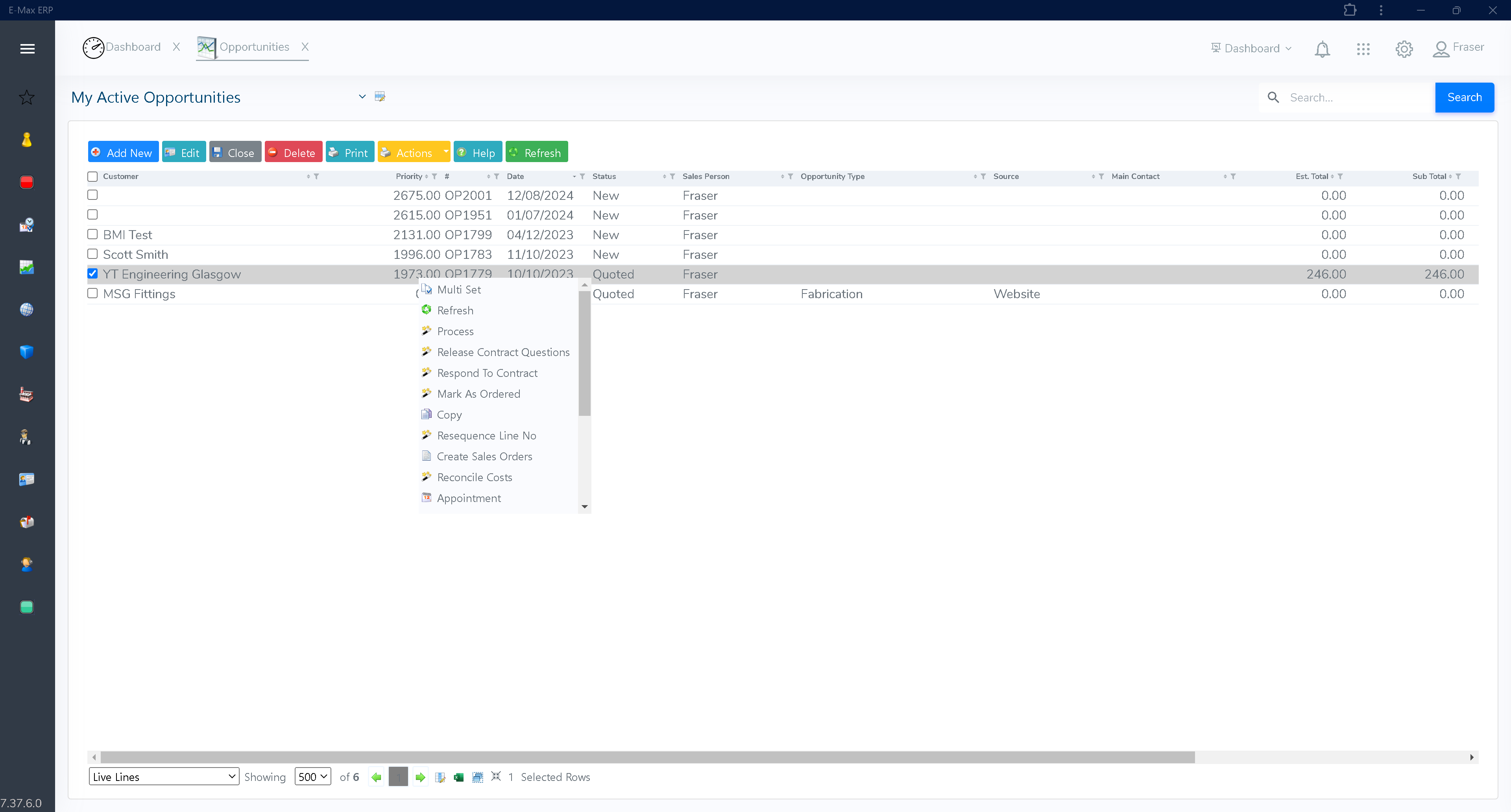Click the factory icon in the left sidebar

tap(26, 393)
